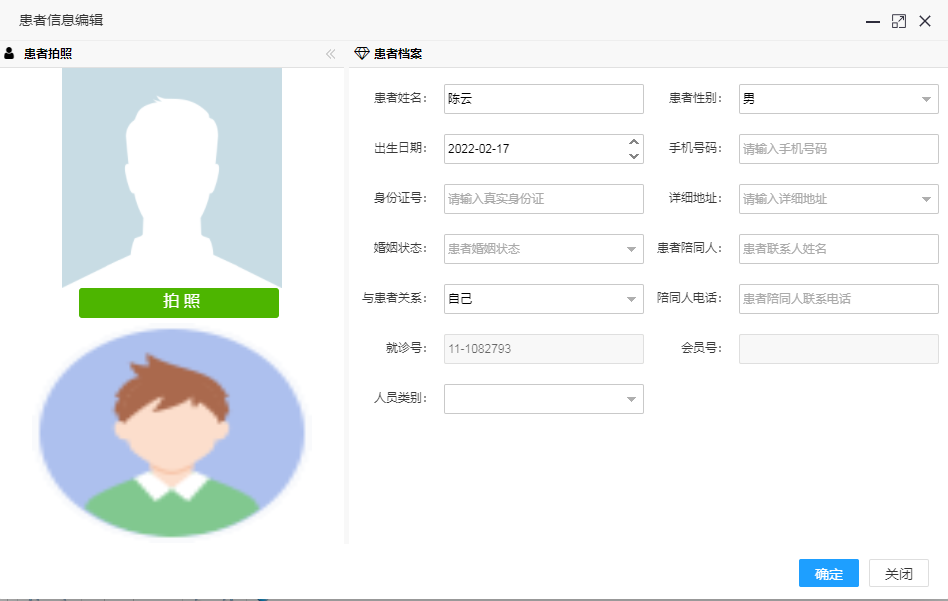Maximize the 患者信息编辑 window

tap(899, 21)
